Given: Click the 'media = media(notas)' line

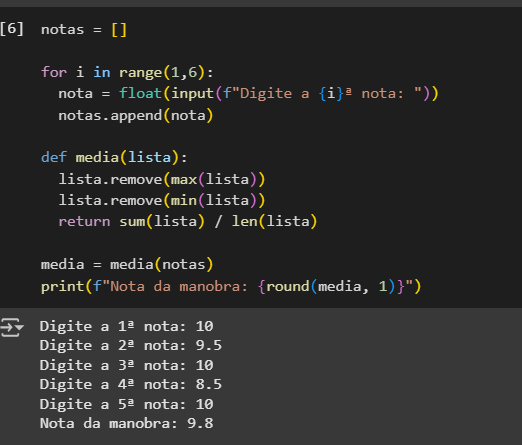Looking at the screenshot, I should pyautogui.click(x=127, y=265).
